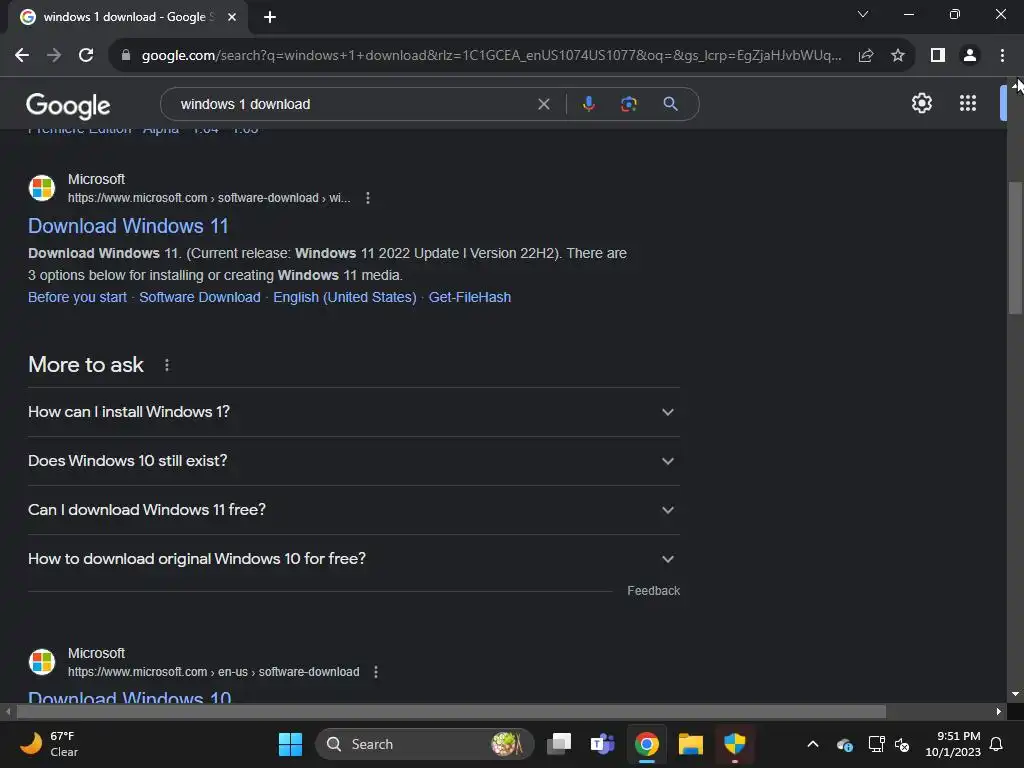Search by image with Google Lens
1024x768 pixels.
(629, 104)
